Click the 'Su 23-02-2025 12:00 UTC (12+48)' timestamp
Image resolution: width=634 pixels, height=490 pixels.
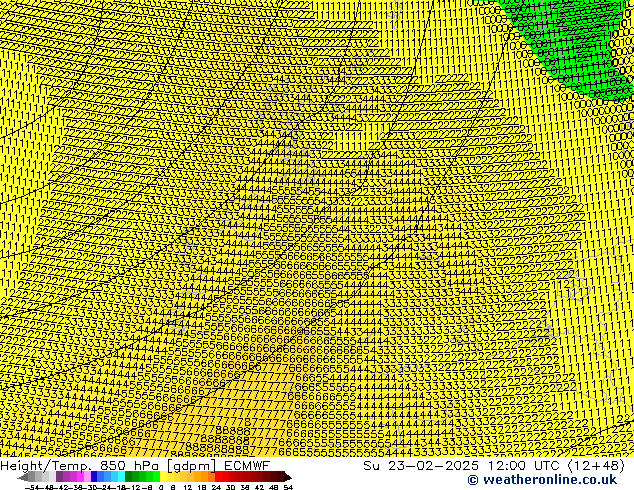click(494, 466)
